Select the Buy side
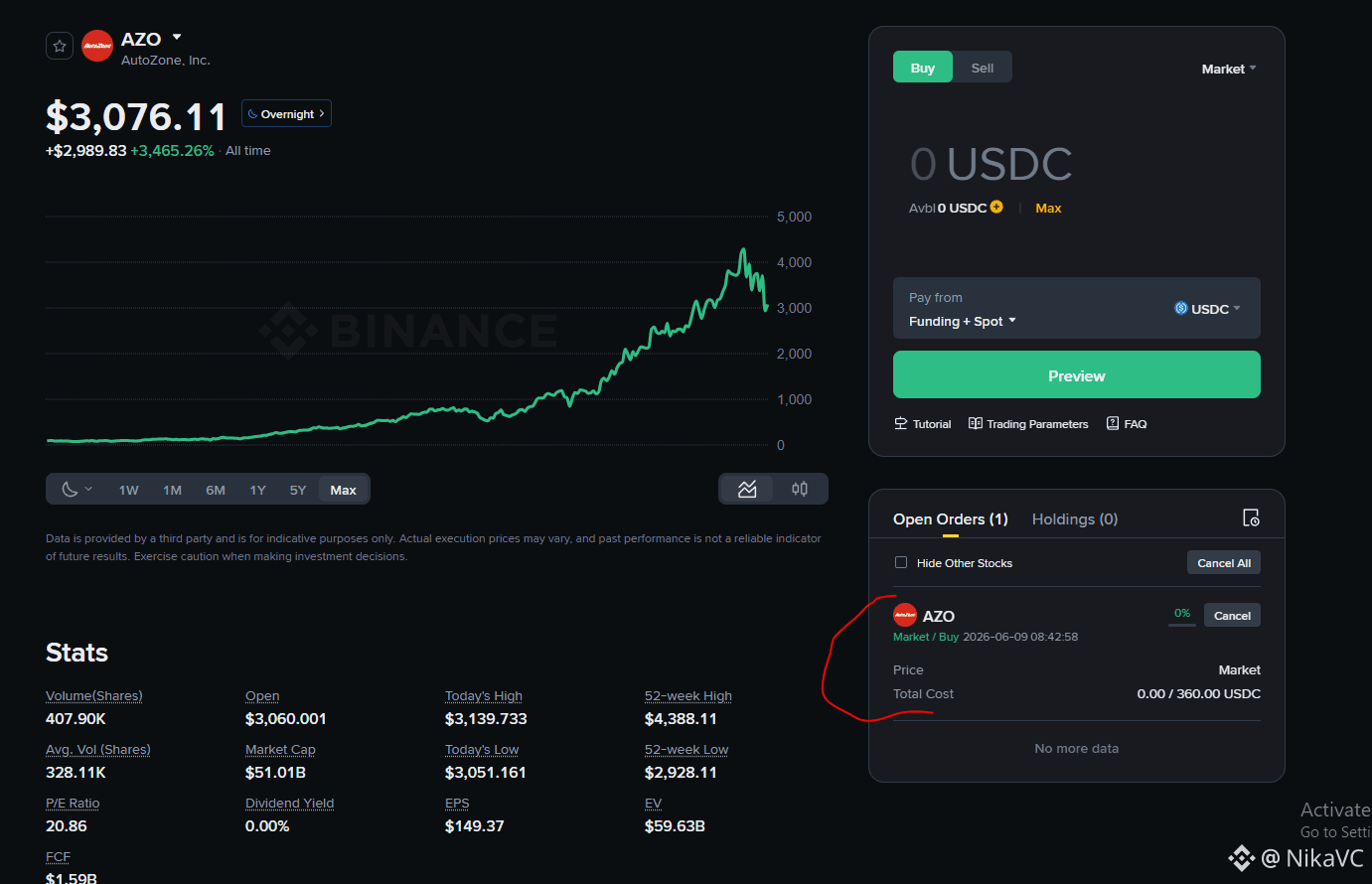This screenshot has width=1372, height=884. pyautogui.click(x=923, y=68)
